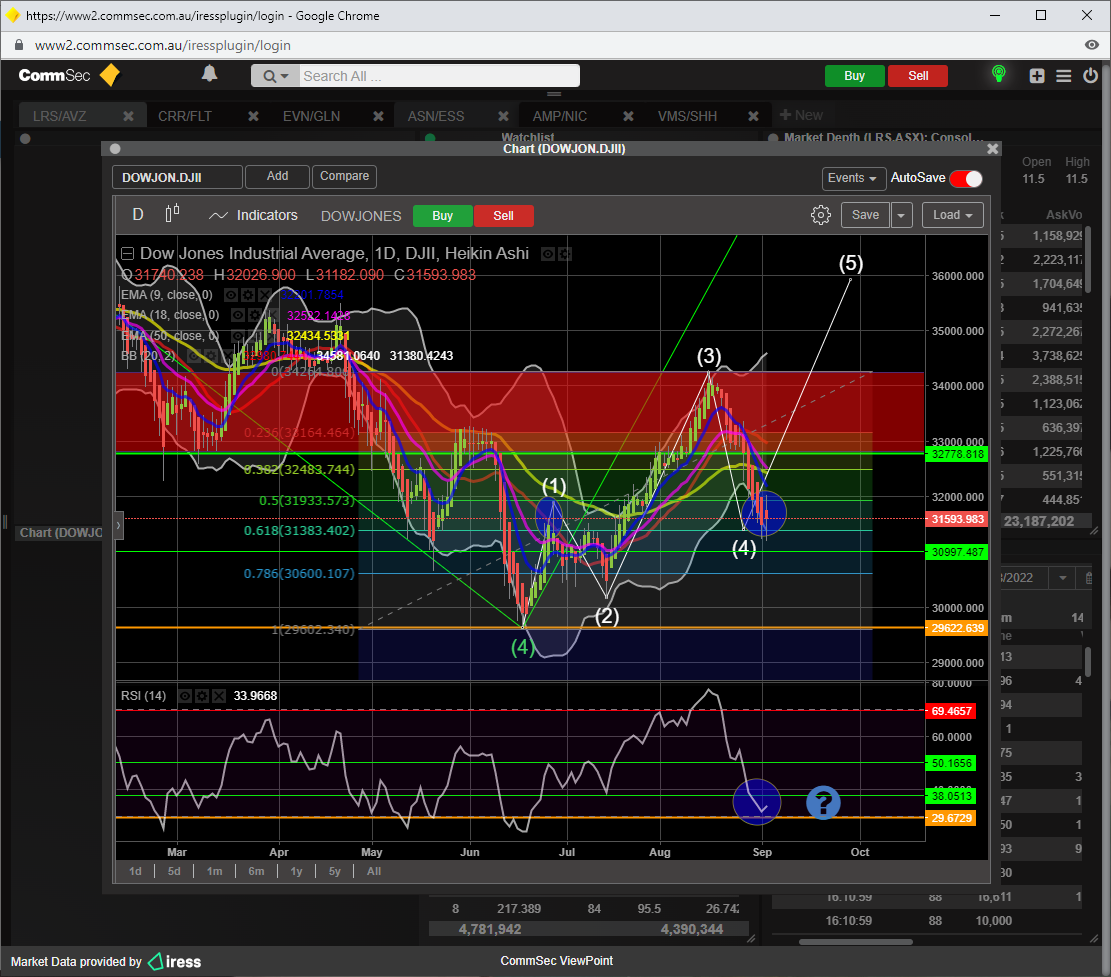The image size is (1111, 977).
Task: Click the blue question mark marker
Action: 823,803
